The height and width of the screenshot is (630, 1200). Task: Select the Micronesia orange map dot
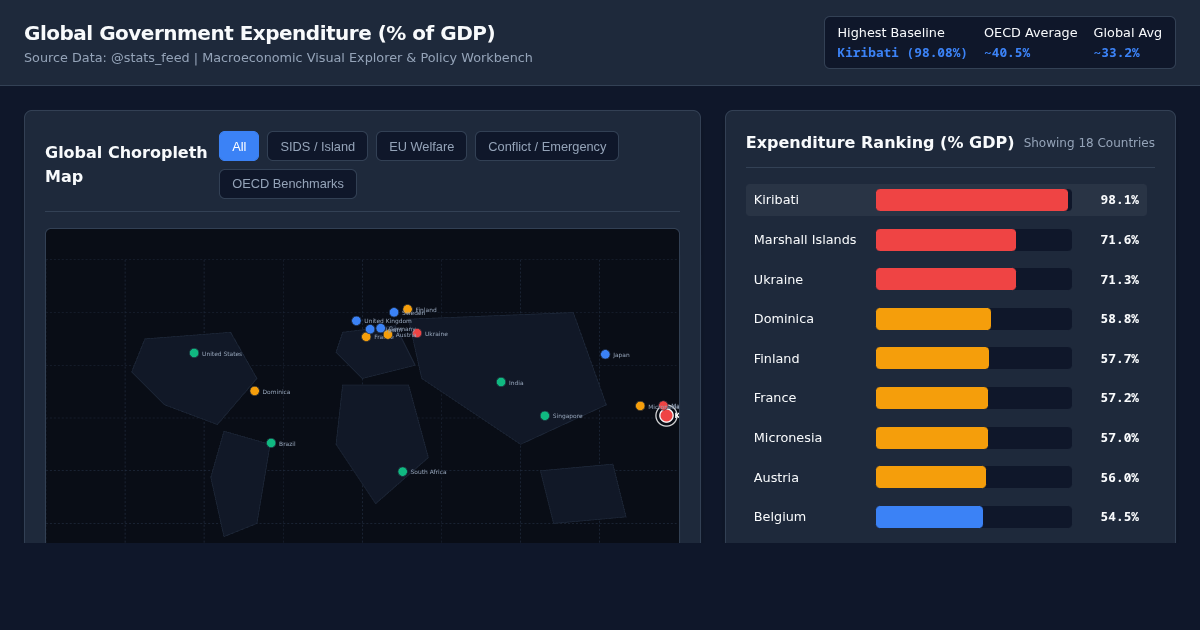click(640, 406)
